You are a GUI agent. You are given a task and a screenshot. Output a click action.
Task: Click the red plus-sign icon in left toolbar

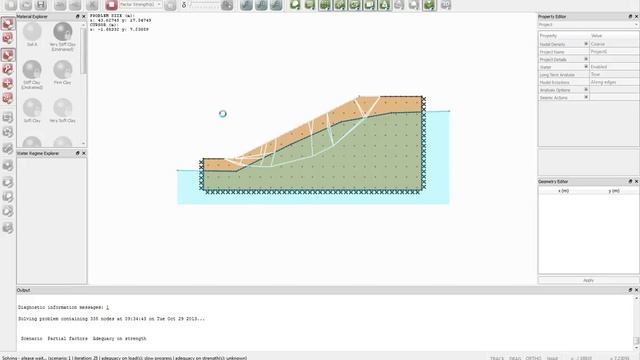pyautogui.click(x=7, y=84)
